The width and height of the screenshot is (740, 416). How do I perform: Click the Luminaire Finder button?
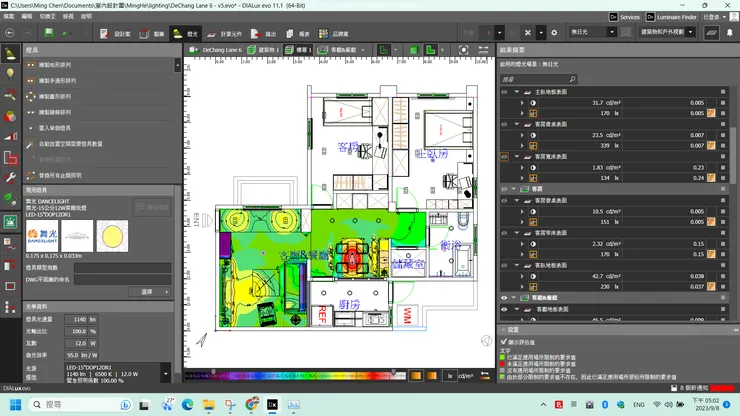671,17
